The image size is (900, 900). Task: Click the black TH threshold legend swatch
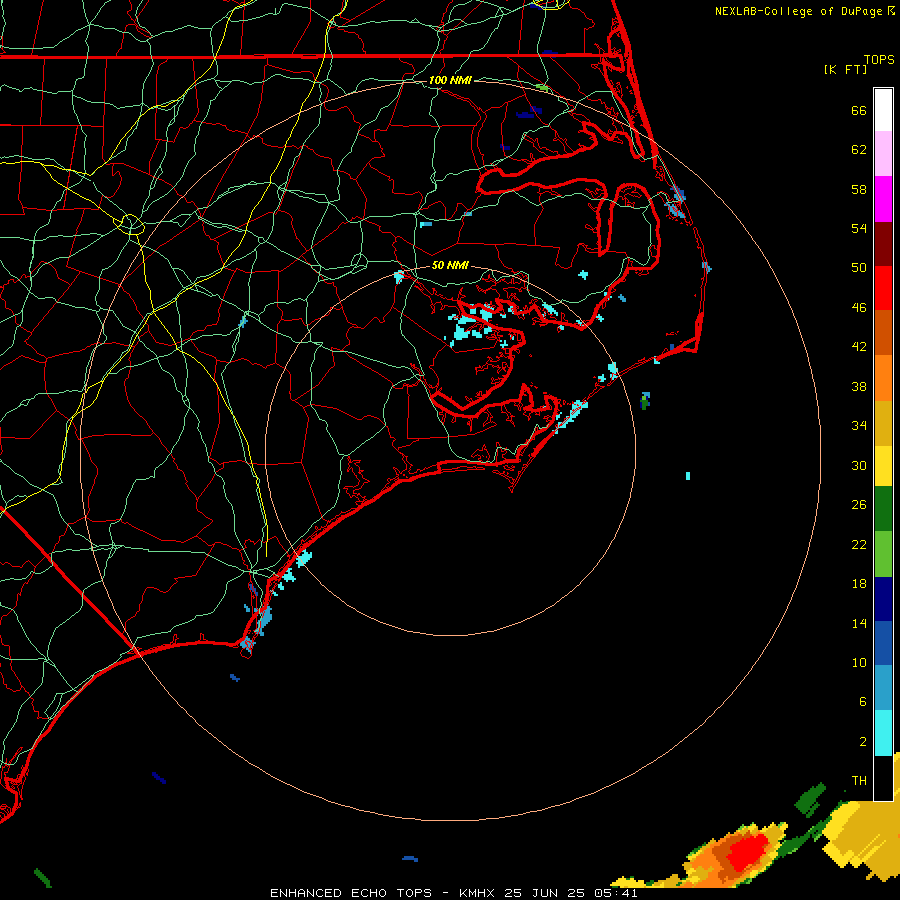point(883,778)
